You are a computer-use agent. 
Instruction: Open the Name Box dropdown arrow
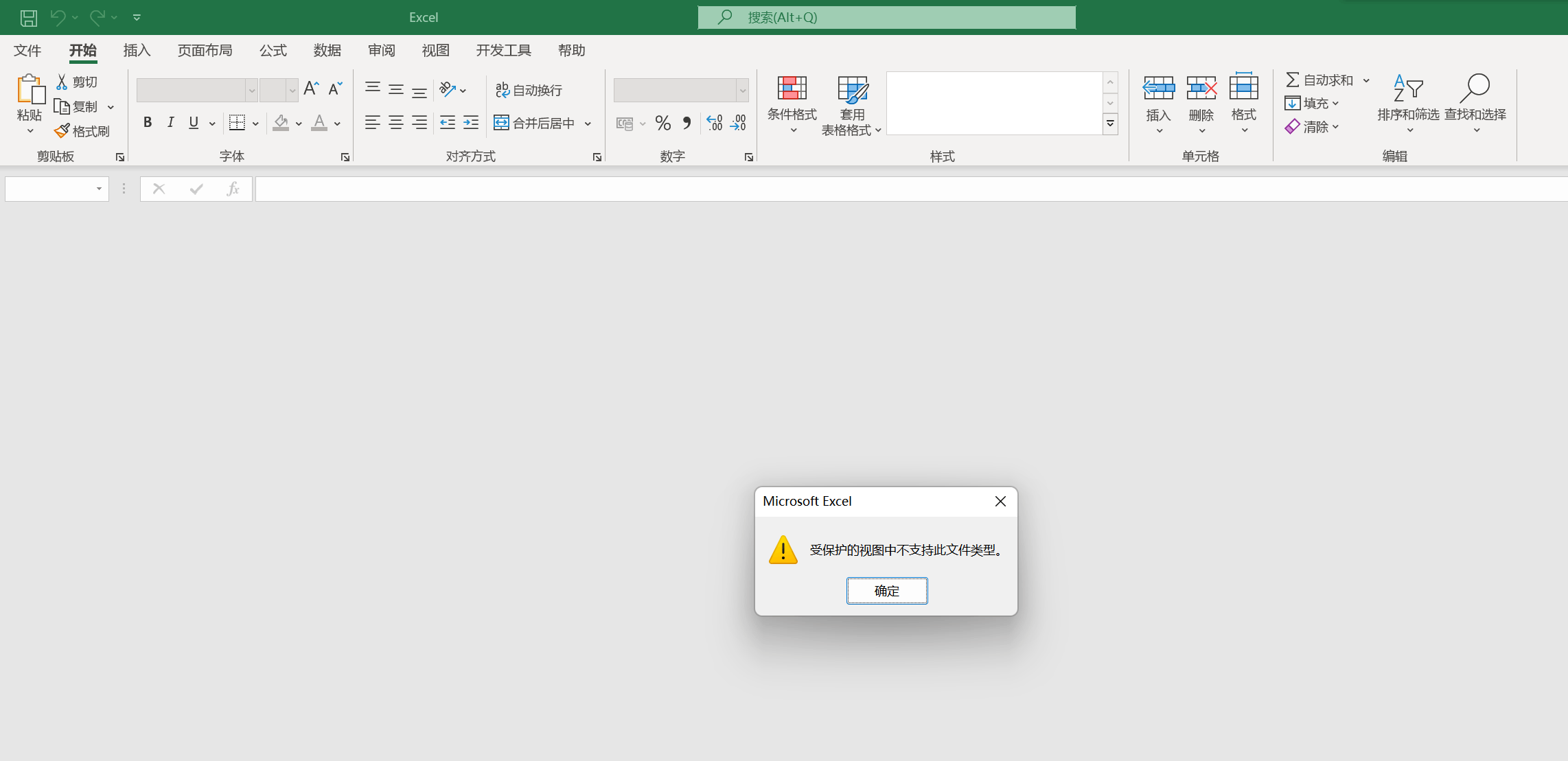click(x=99, y=189)
